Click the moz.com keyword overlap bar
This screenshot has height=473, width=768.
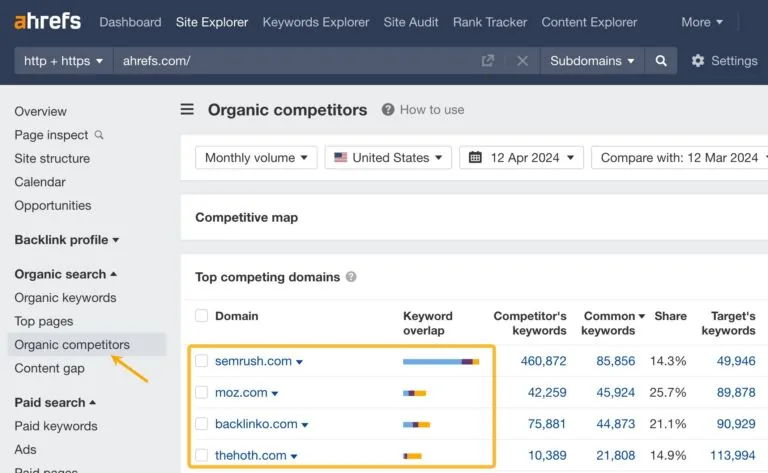tap(414, 393)
